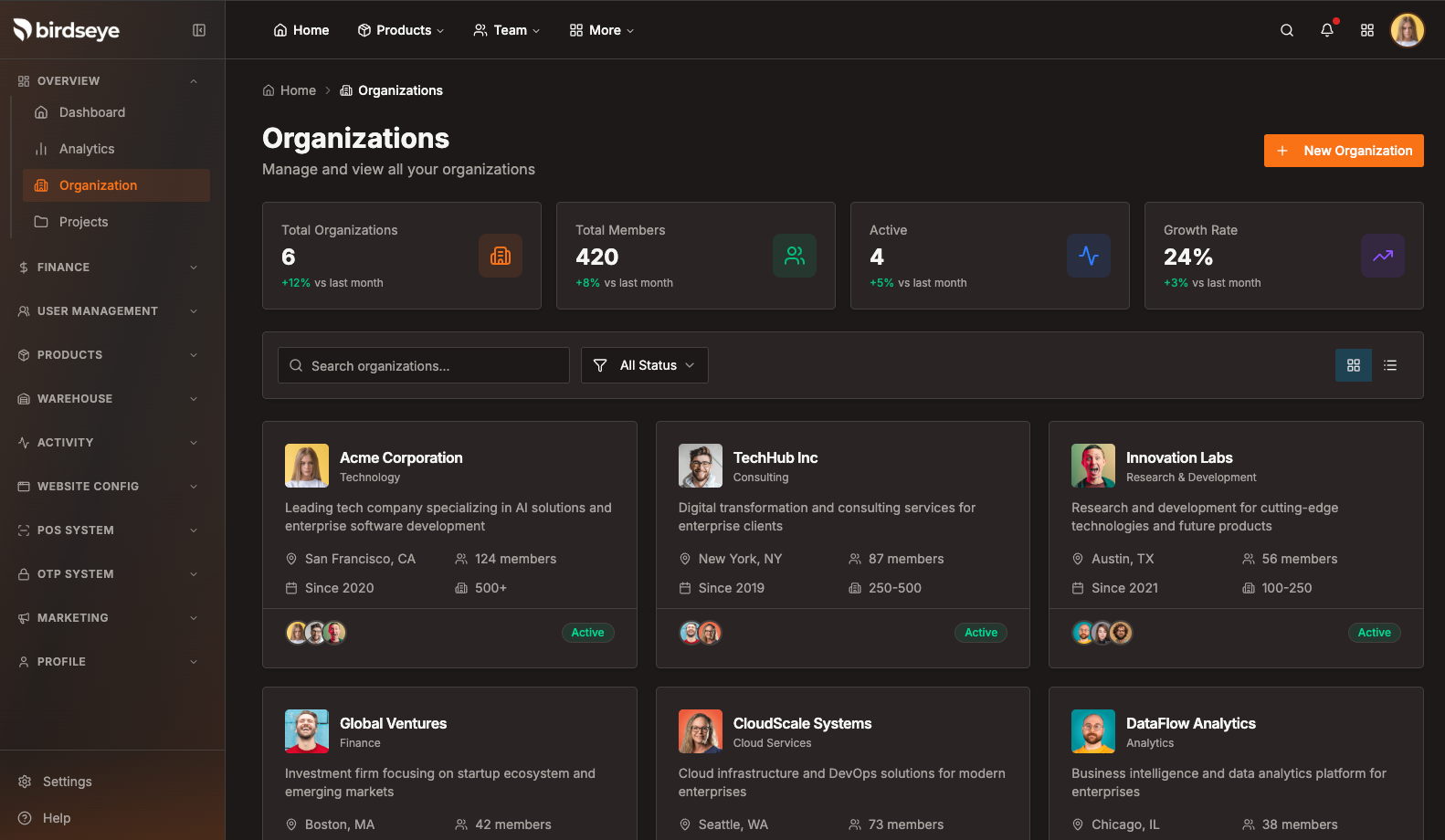Open CloudScale Systems logo thumbnail
The height and width of the screenshot is (840, 1445).
[x=701, y=731]
